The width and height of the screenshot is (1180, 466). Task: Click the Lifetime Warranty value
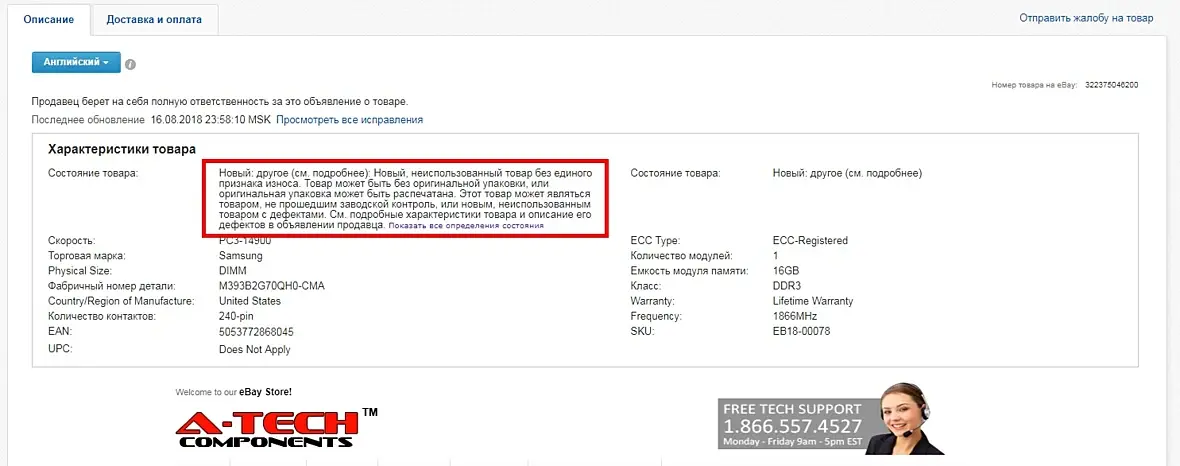pyautogui.click(x=813, y=301)
